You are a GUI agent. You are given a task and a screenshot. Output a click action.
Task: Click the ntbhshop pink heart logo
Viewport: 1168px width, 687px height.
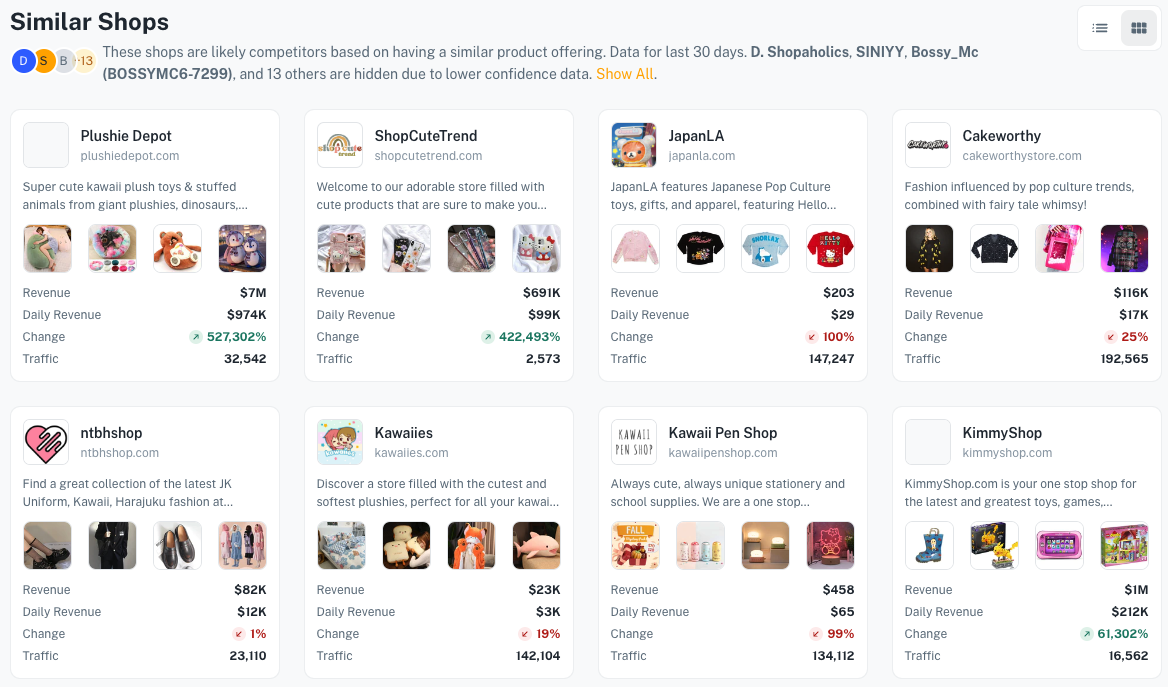(45, 442)
